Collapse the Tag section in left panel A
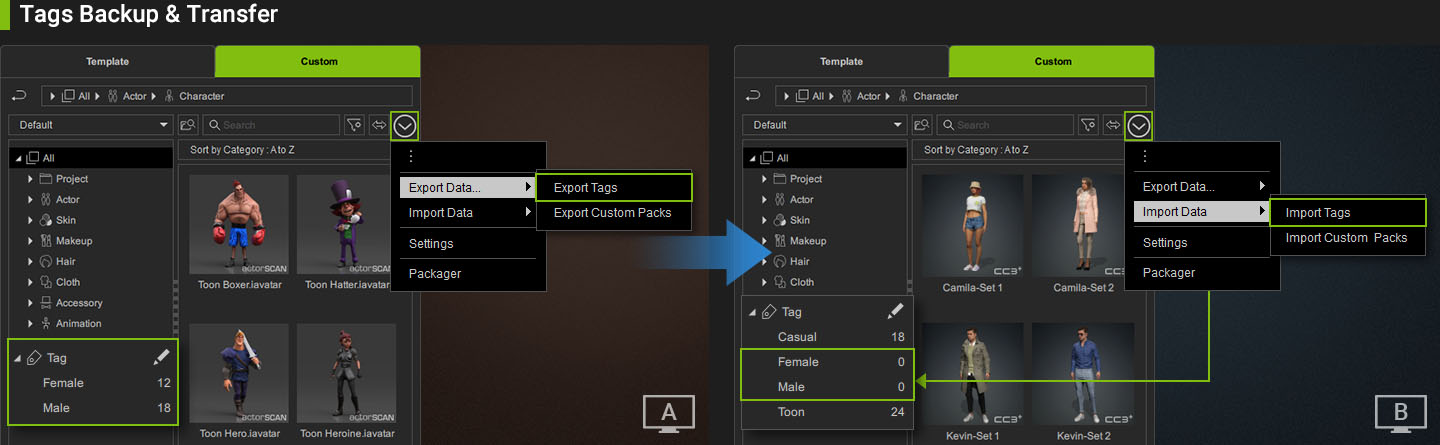This screenshot has height=445, width=1440. tap(17, 358)
